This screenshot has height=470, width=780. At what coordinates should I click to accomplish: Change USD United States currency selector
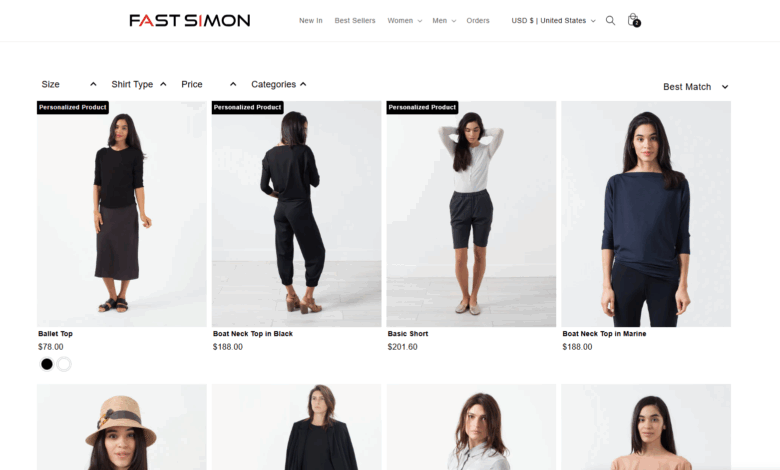pyautogui.click(x=553, y=20)
